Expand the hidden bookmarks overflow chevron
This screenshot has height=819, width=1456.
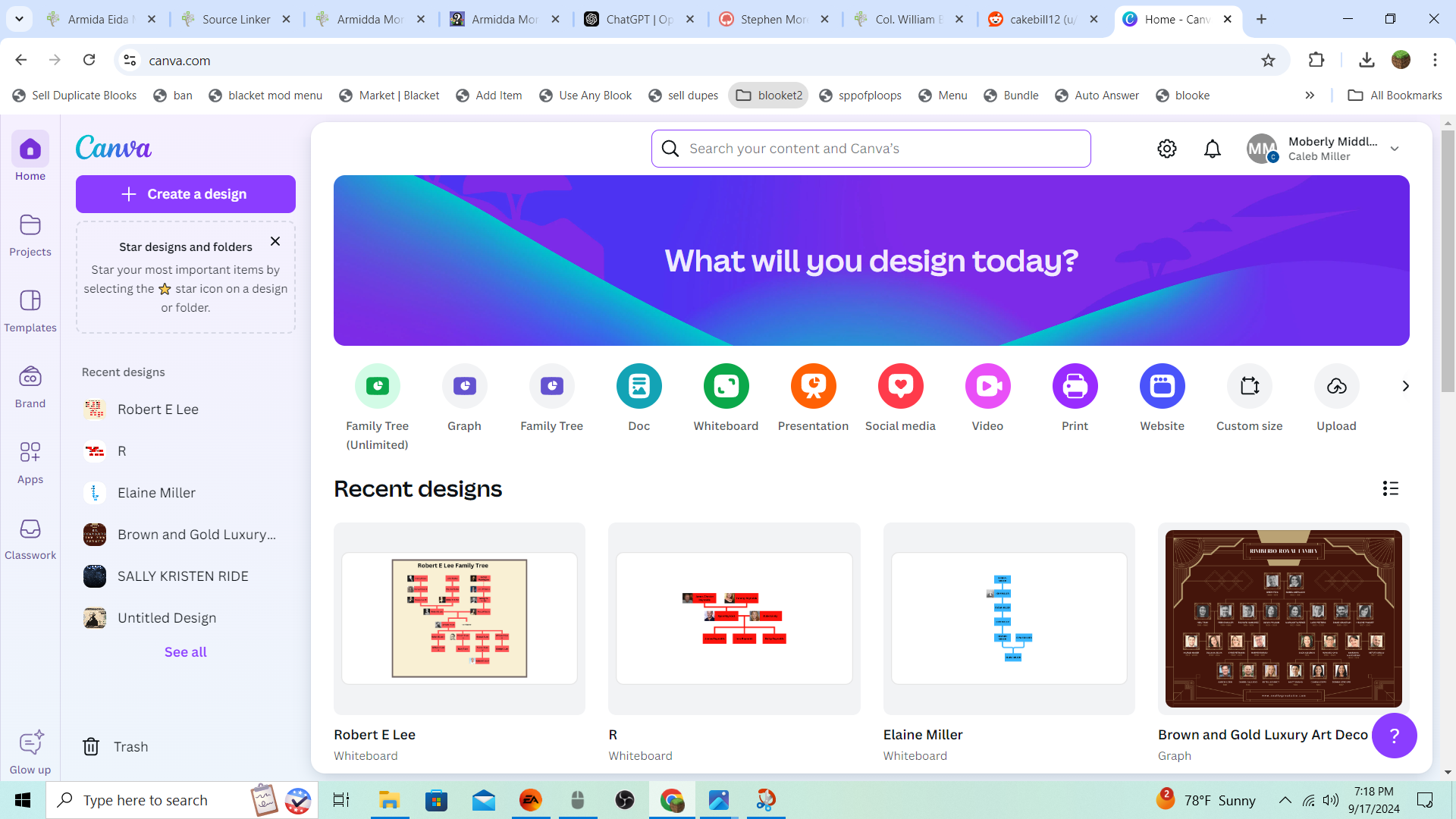click(1310, 95)
